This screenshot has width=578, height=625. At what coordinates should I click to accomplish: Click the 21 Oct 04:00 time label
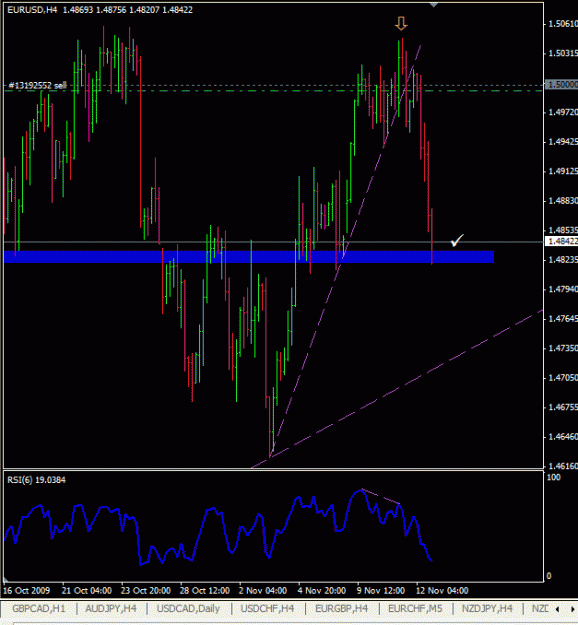click(87, 590)
